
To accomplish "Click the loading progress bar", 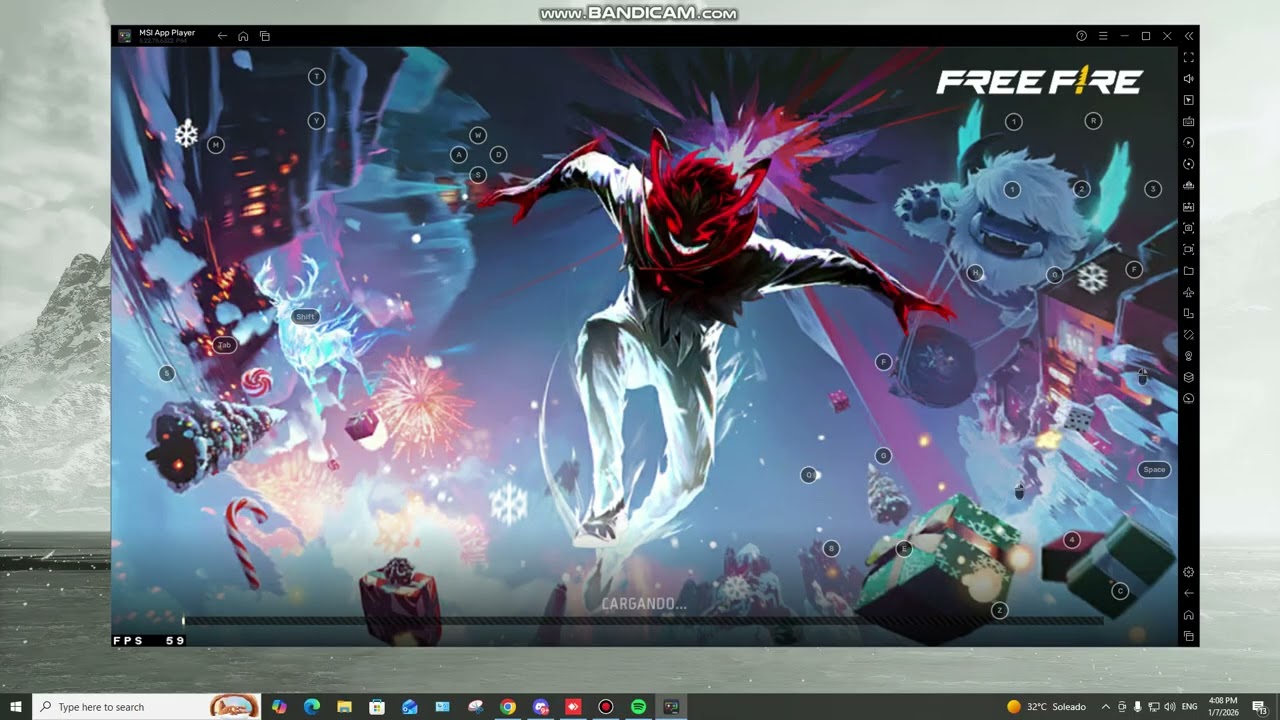I will coord(643,621).
